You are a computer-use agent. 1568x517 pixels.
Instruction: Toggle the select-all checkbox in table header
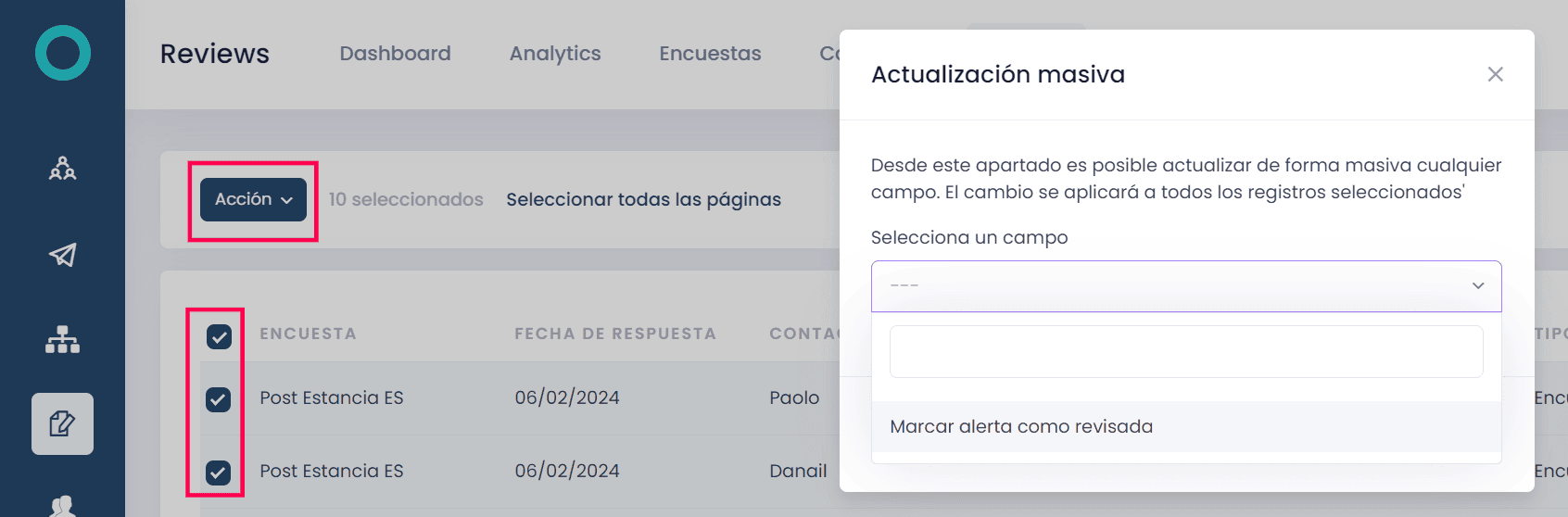pos(219,336)
